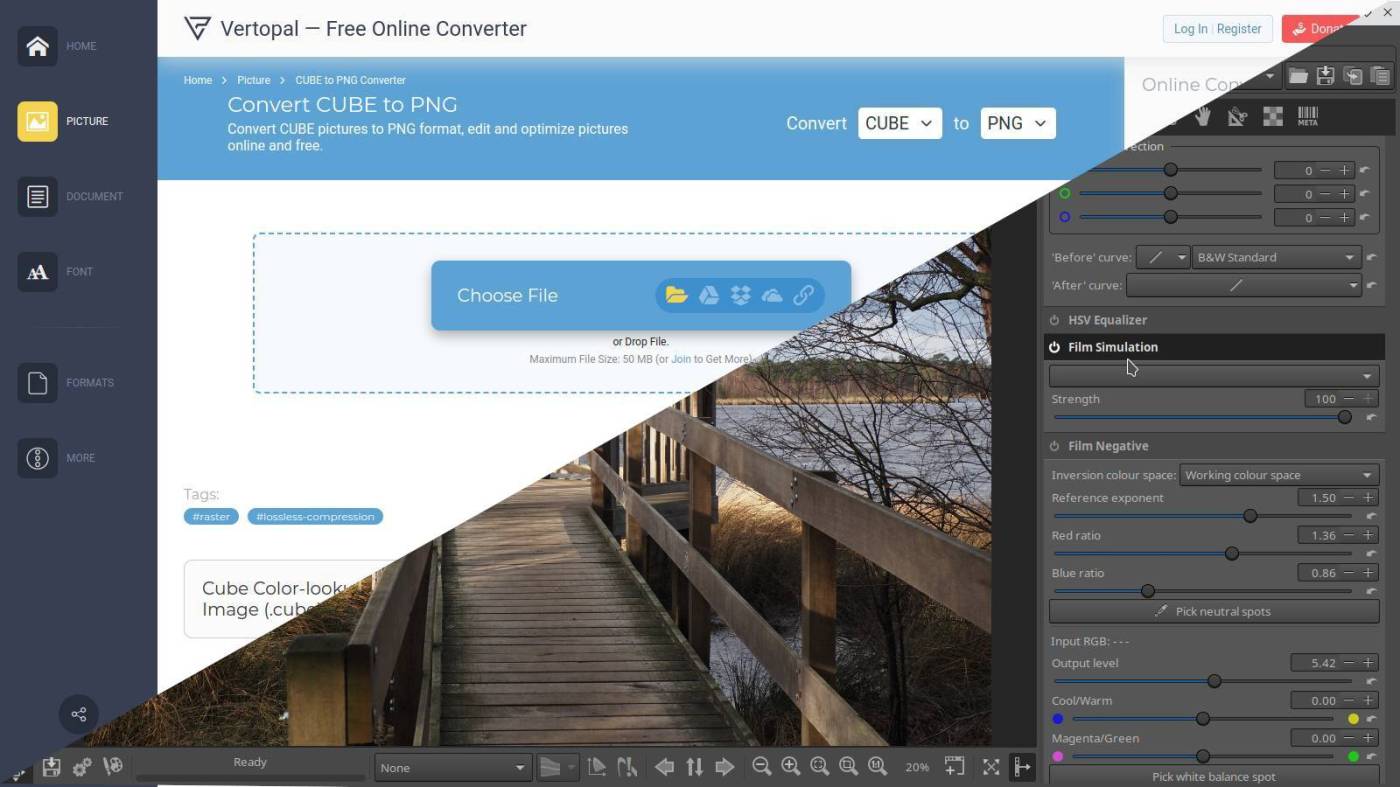1400x787 pixels.
Task: Go to next image with right arrow
Action: click(725, 767)
